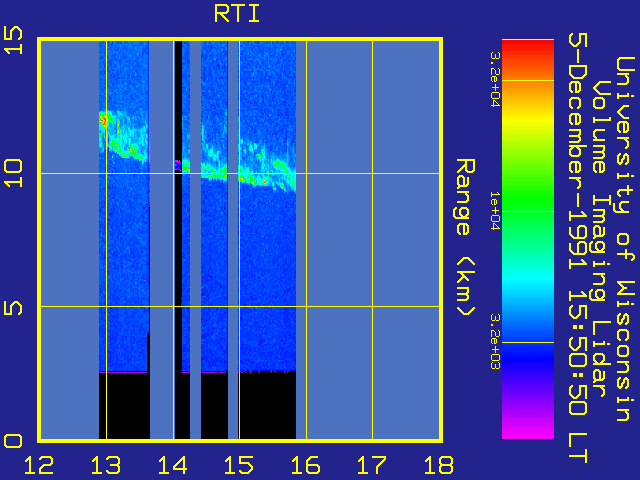Click the x-axis label 13
The height and width of the screenshot is (480, 640).
pos(106,465)
